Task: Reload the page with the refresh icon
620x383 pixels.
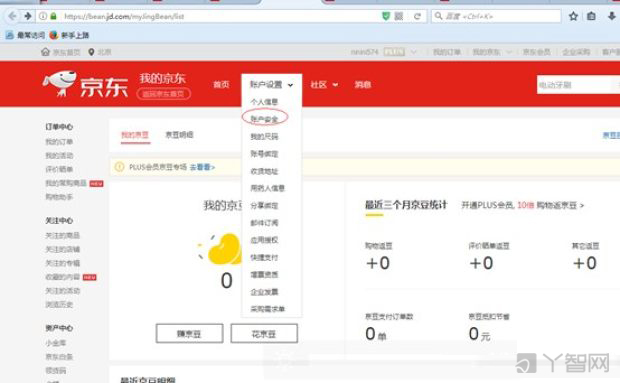Action: (x=417, y=16)
